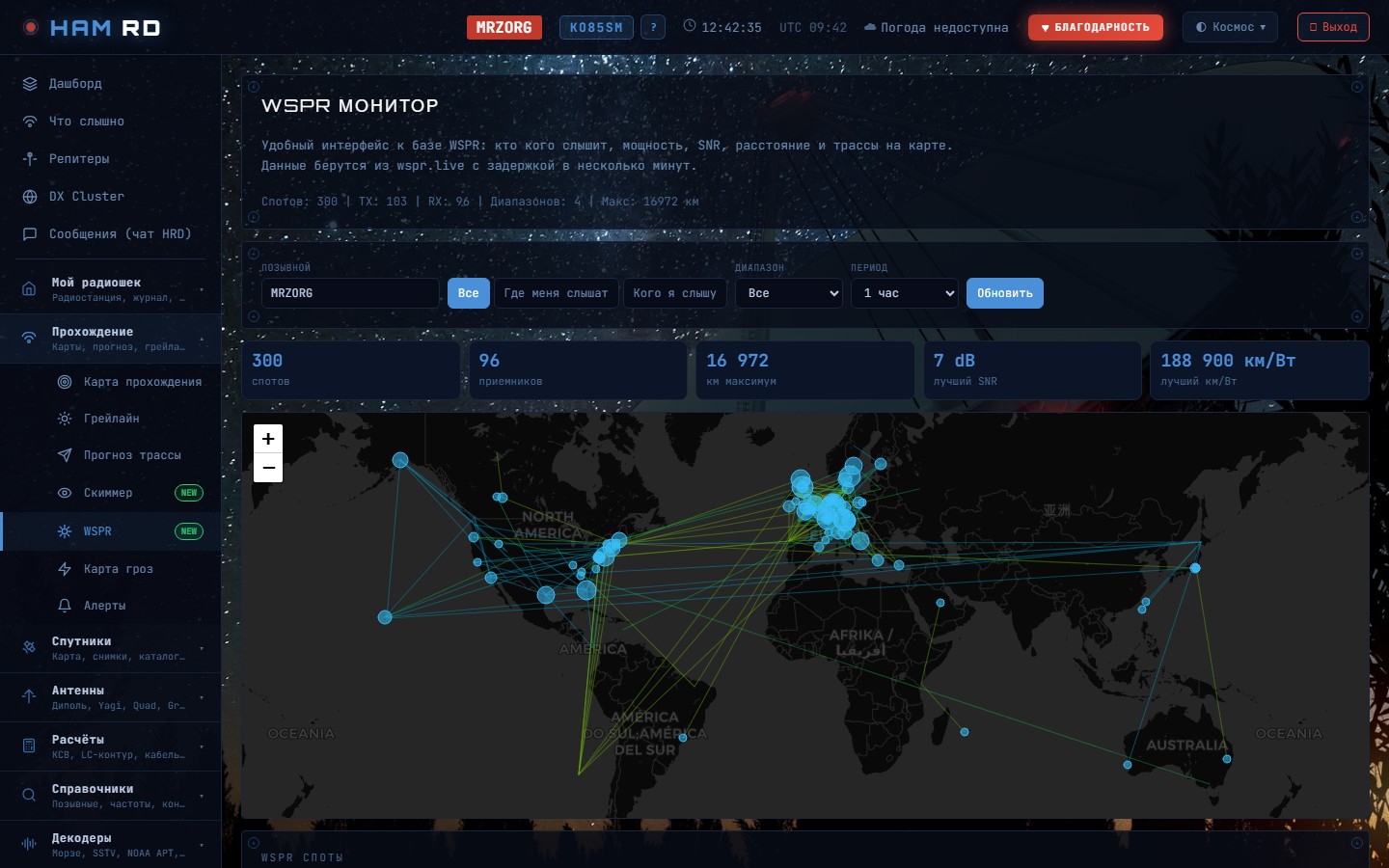Expand the Справочники section

click(111, 796)
